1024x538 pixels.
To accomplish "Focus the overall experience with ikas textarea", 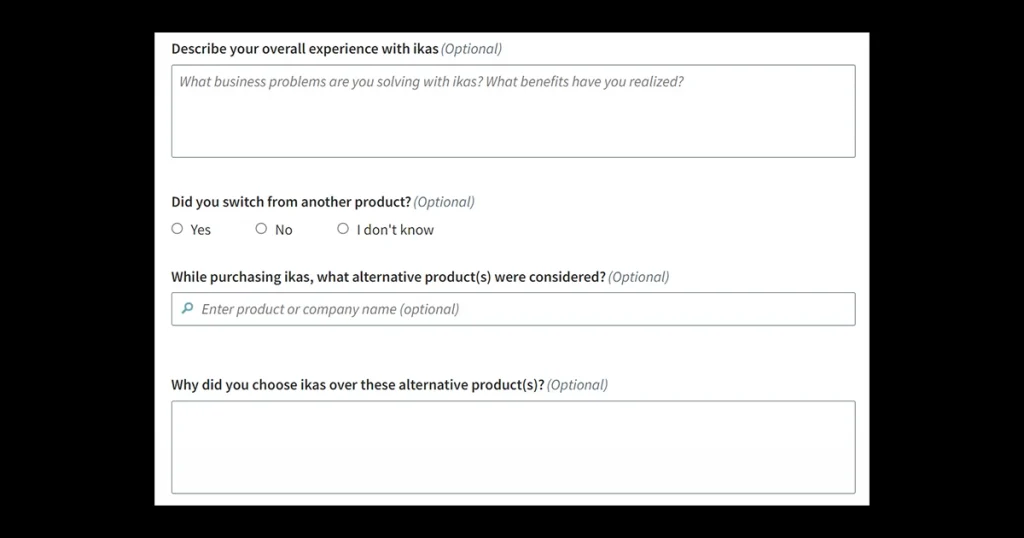I will point(513,111).
